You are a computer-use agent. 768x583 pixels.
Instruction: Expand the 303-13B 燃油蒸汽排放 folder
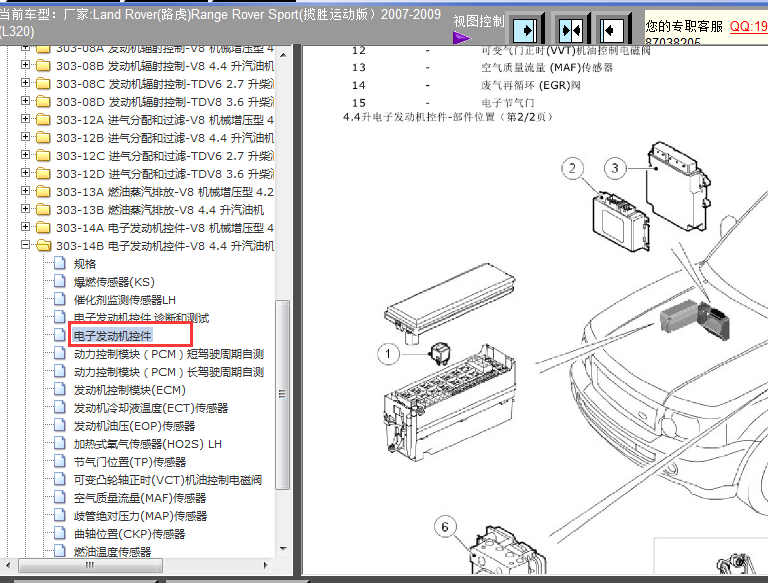coord(25,209)
